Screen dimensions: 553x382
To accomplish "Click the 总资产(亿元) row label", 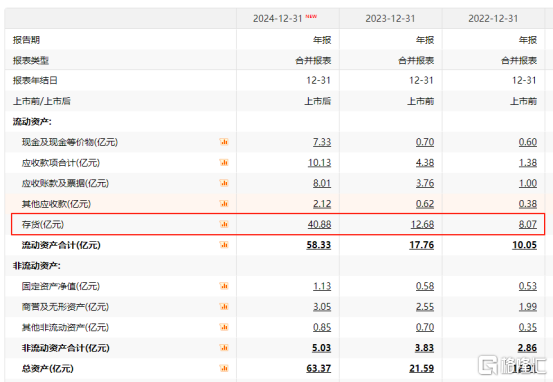I will pos(48,369).
